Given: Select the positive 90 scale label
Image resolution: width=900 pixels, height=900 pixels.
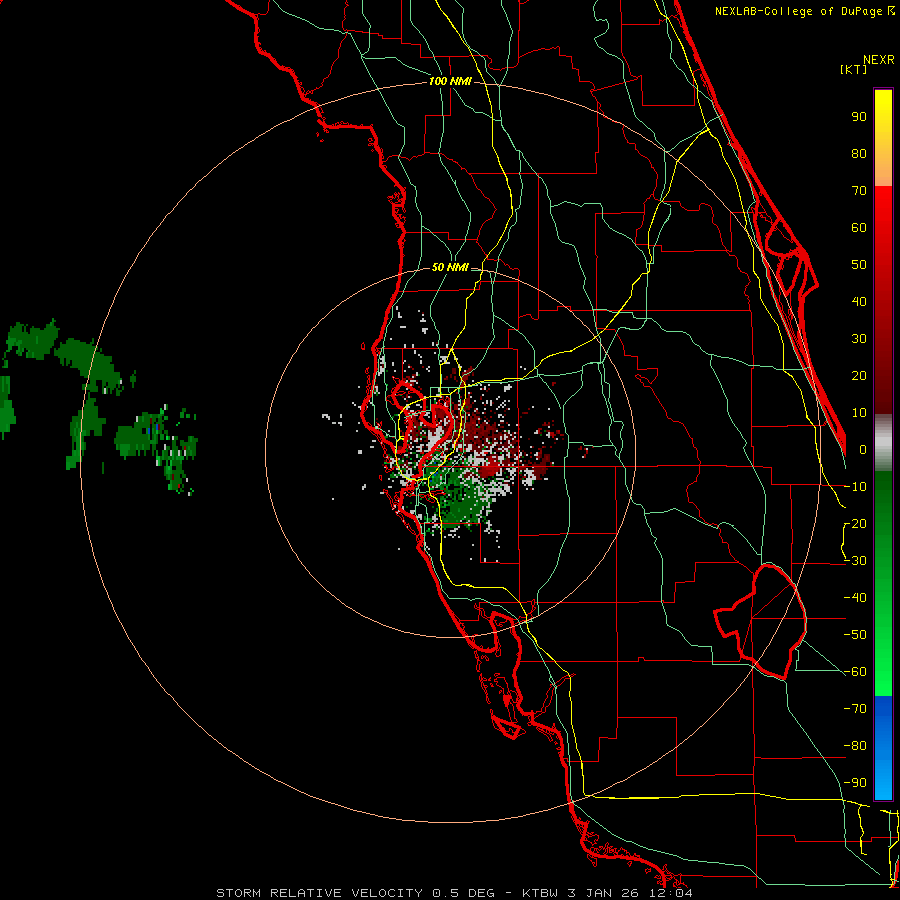Looking at the screenshot, I should pos(859,117).
